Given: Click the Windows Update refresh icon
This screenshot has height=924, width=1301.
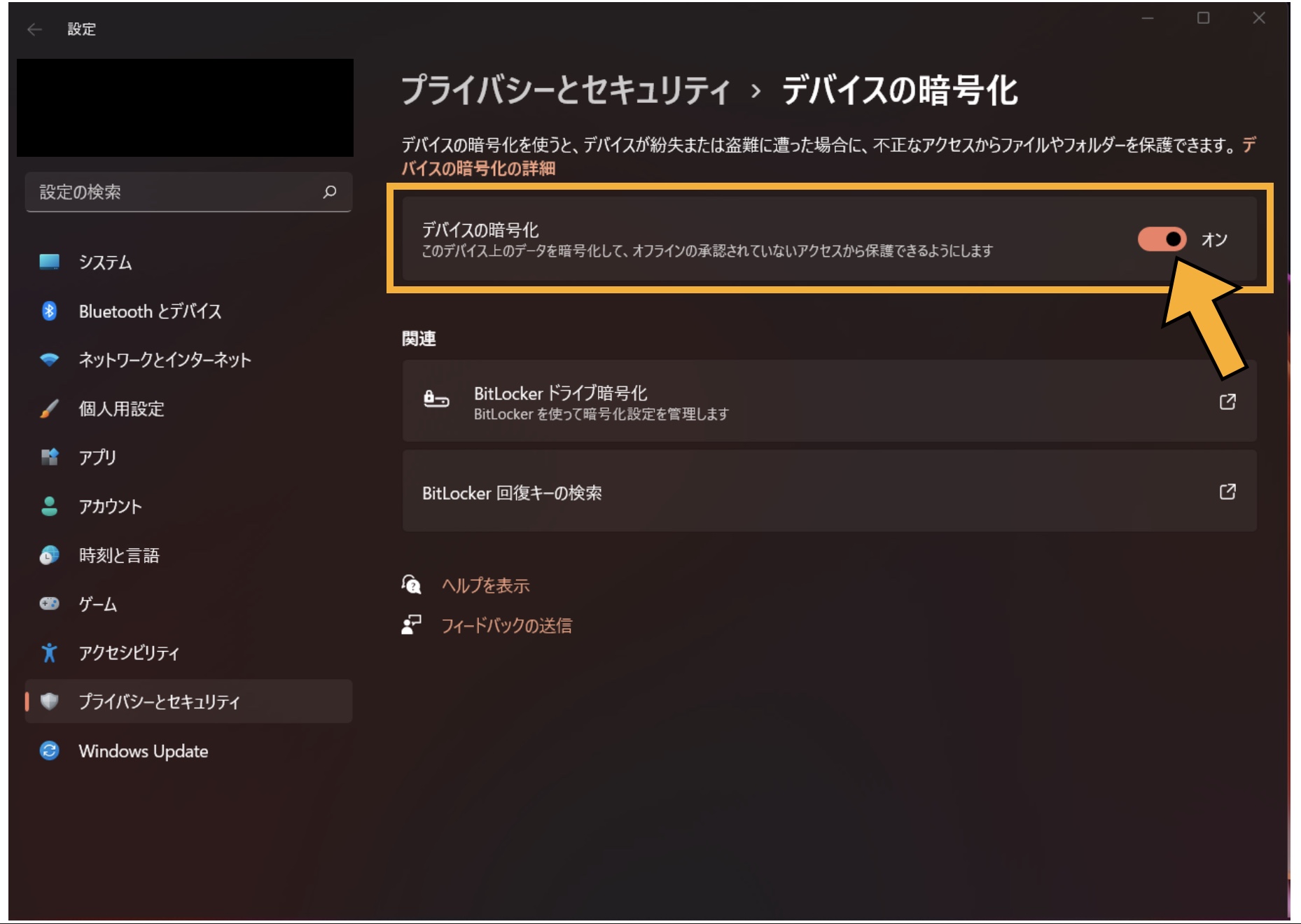Looking at the screenshot, I should click(50, 751).
